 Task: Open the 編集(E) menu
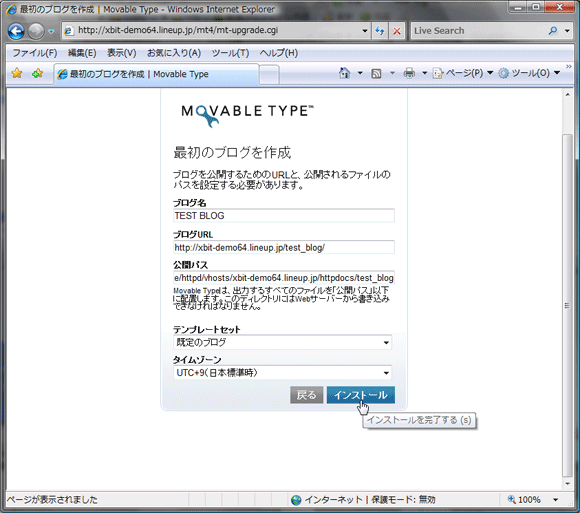[x=82, y=53]
